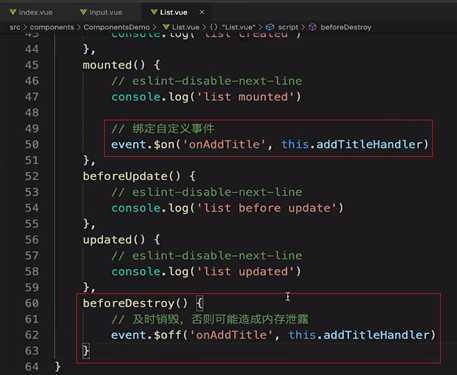Click the 'list updated' string
Screen dimensions: 457x375
[246, 272]
